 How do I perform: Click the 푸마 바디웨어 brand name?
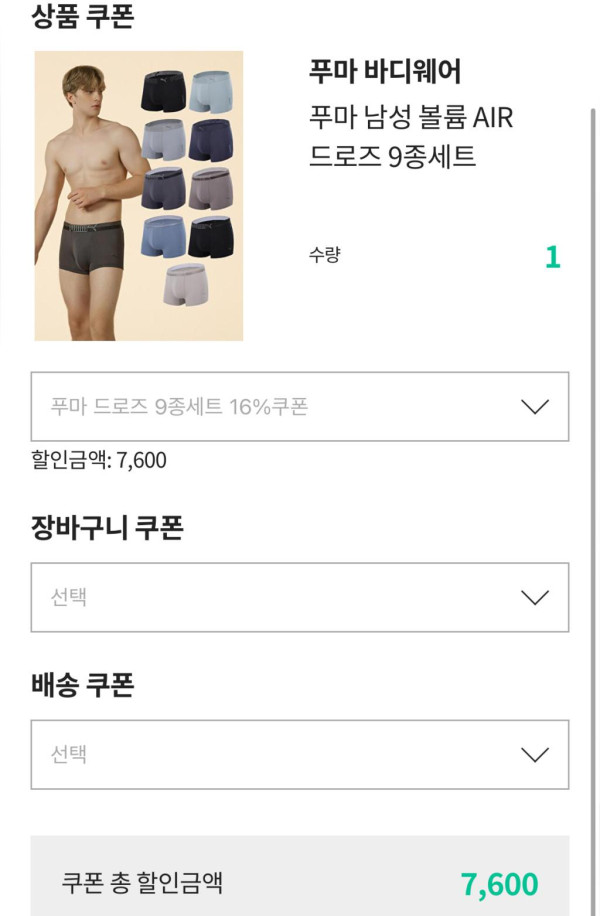385,72
